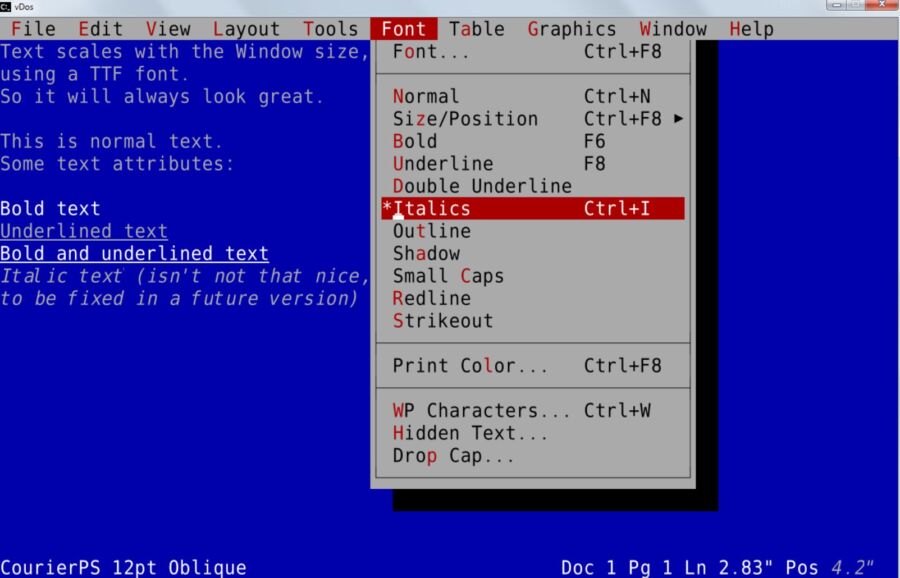Click the 'Bold text' line

tap(50, 208)
